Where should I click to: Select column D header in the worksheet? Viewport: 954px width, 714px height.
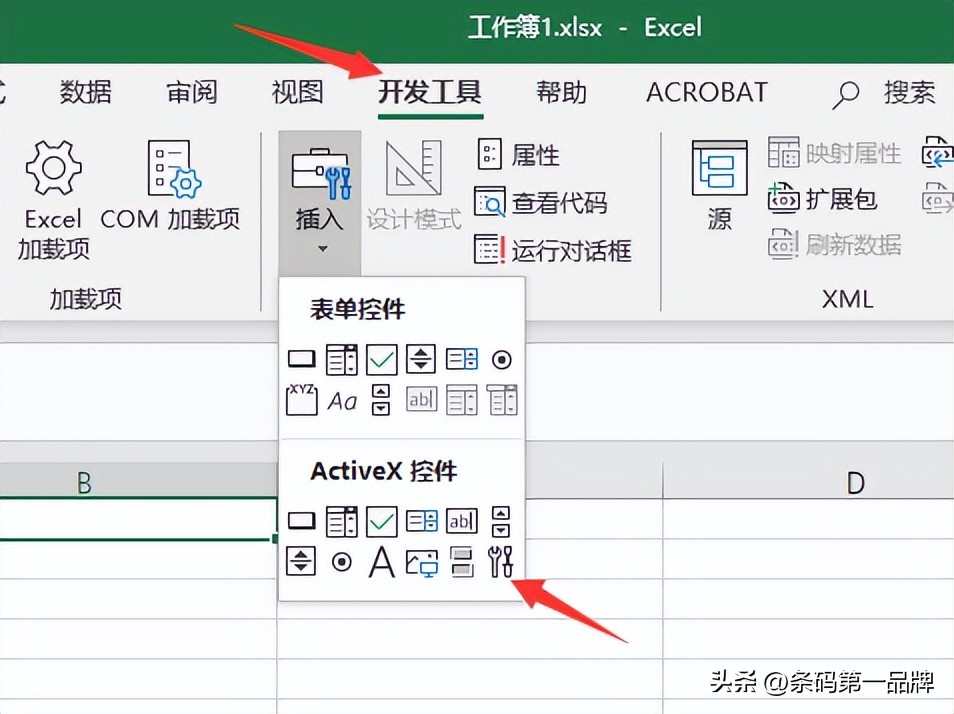point(855,482)
